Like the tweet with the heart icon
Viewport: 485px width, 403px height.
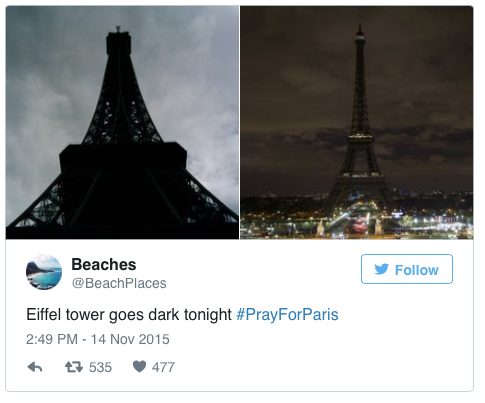coord(139,366)
